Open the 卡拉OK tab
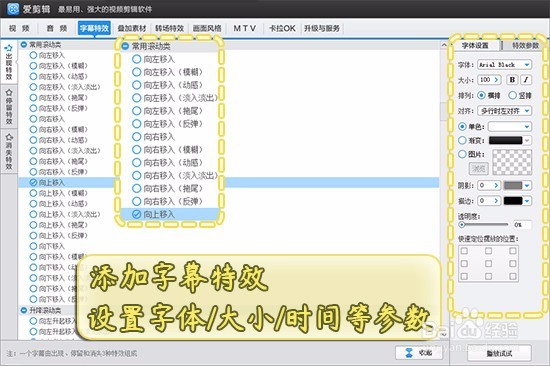The image size is (550, 366). coord(282,28)
